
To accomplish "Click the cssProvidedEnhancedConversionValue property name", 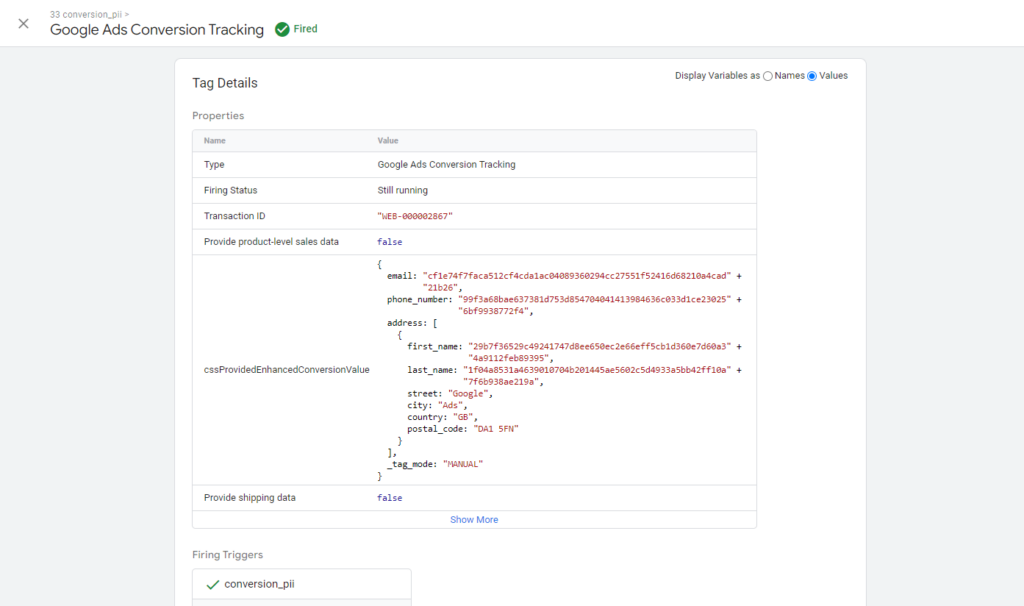I will point(286,369).
